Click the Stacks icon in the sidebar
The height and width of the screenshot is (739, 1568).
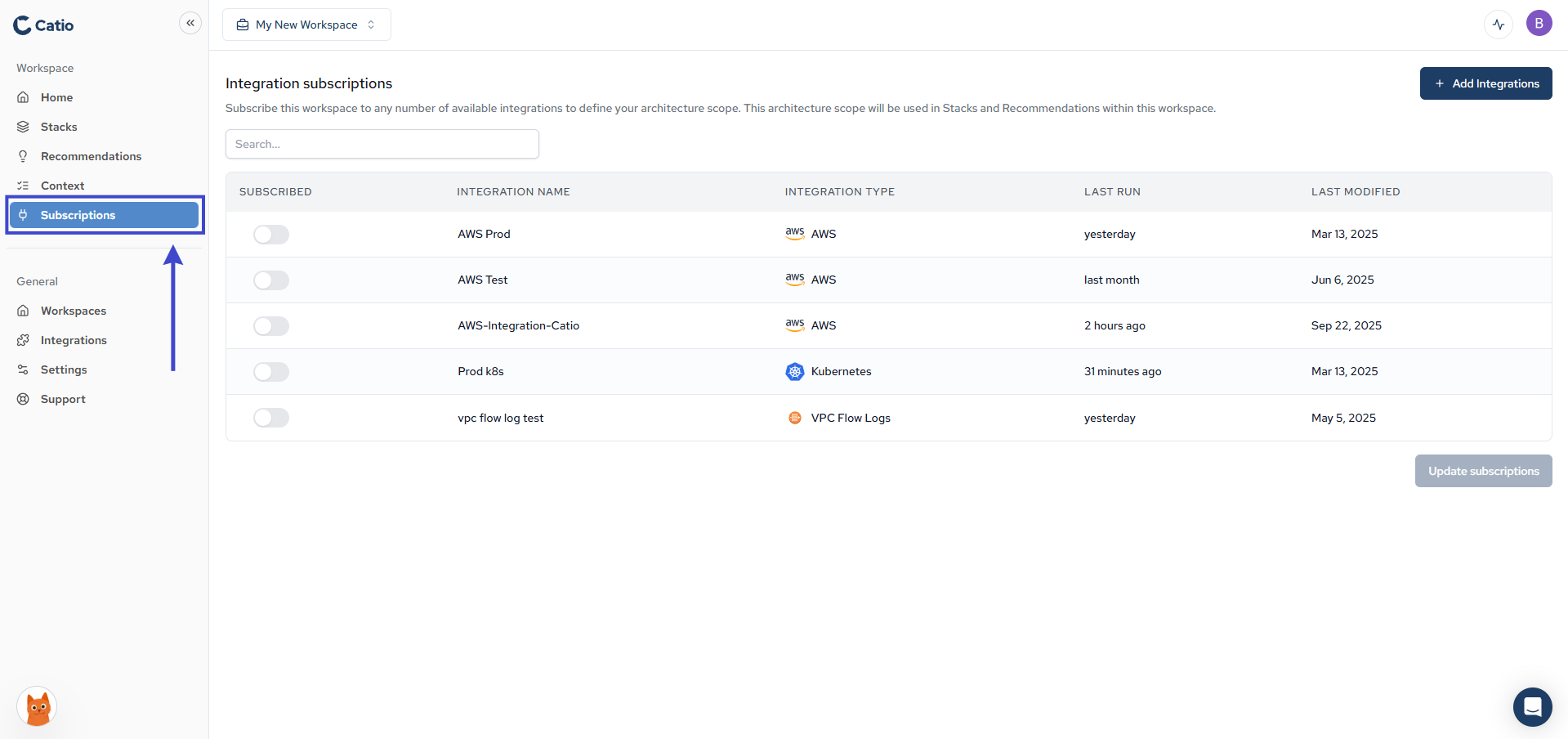click(24, 127)
